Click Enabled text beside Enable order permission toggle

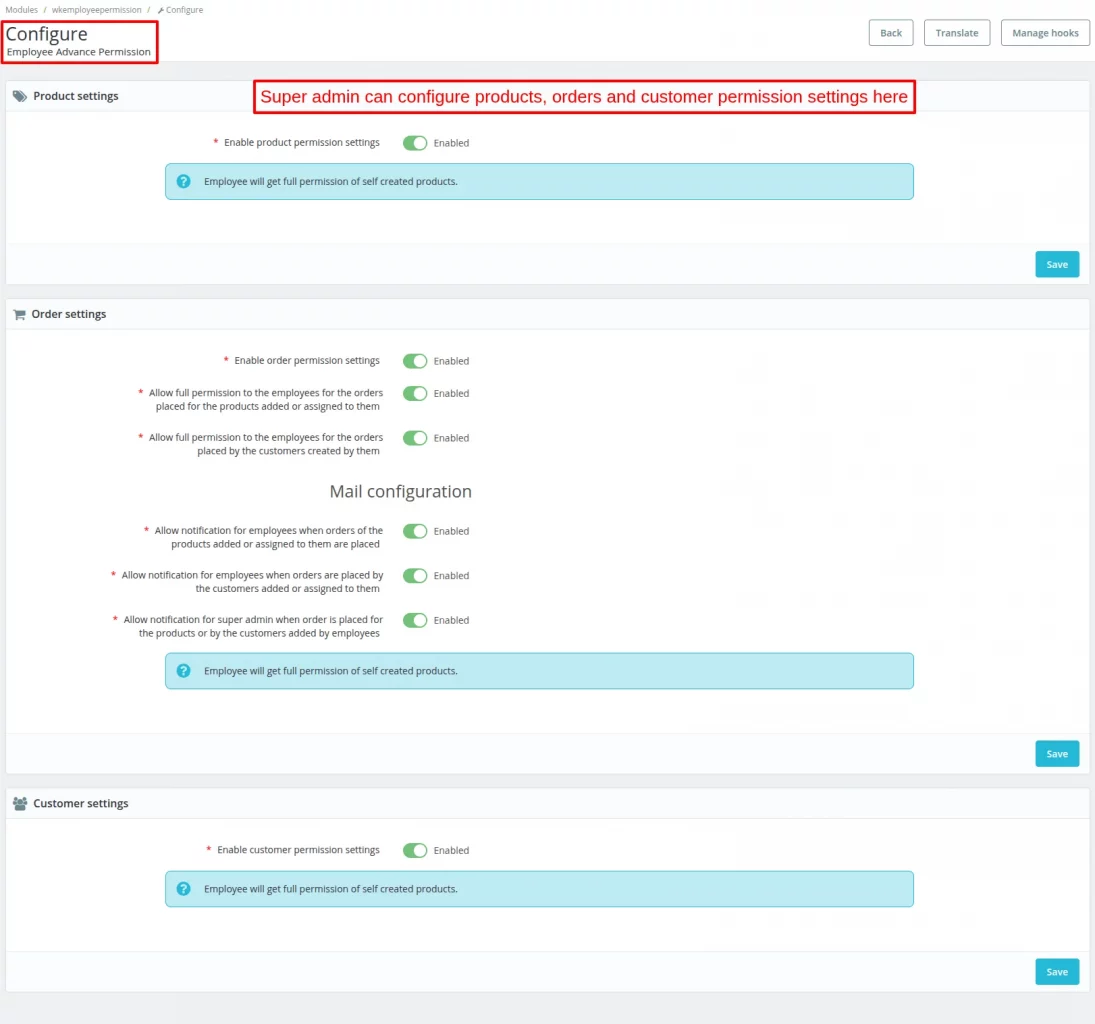coord(451,361)
